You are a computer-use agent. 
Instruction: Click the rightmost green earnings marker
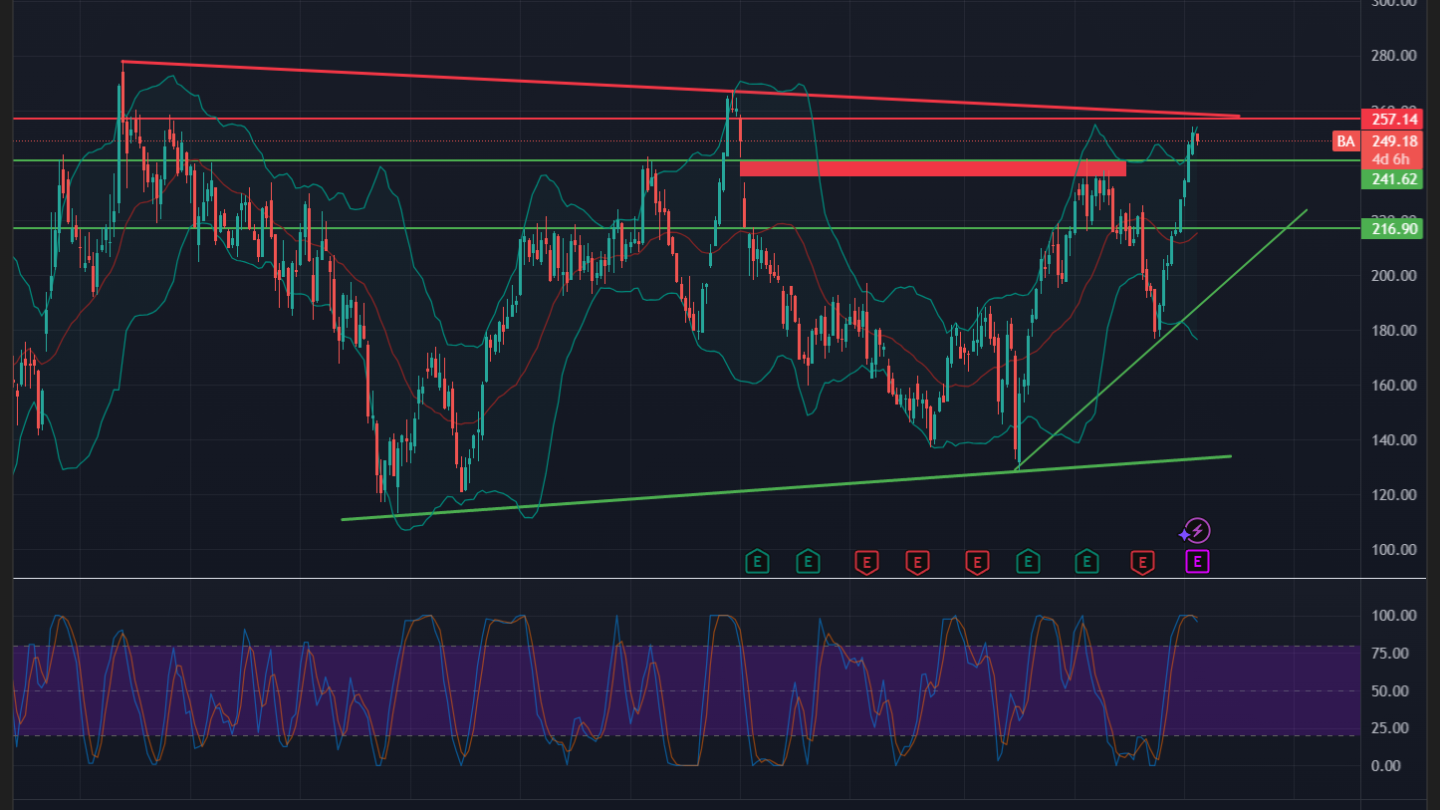pyautogui.click(x=1087, y=562)
